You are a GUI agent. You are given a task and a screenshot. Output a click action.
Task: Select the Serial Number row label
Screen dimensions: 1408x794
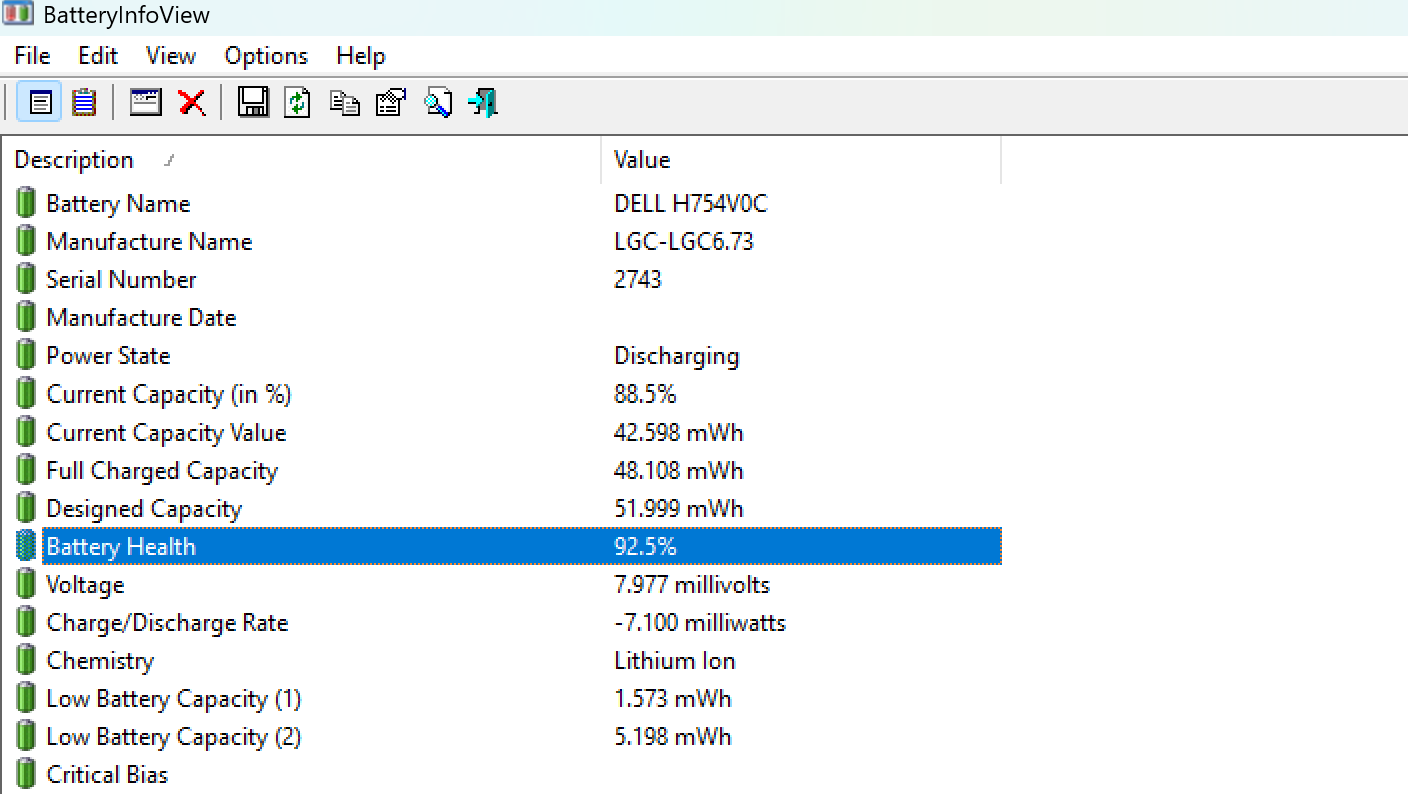point(121,280)
